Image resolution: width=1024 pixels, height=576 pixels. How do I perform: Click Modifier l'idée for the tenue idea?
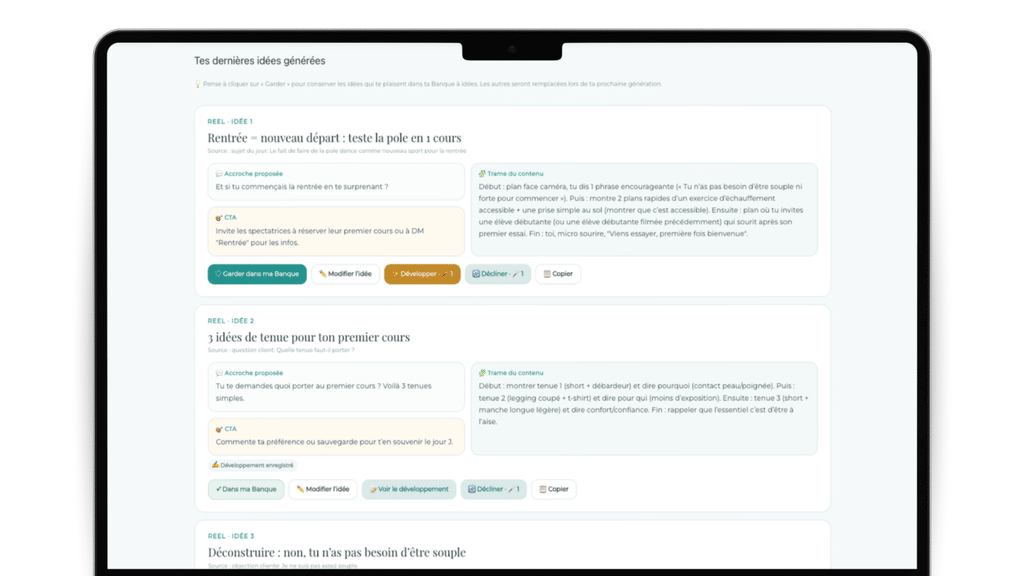coord(323,489)
